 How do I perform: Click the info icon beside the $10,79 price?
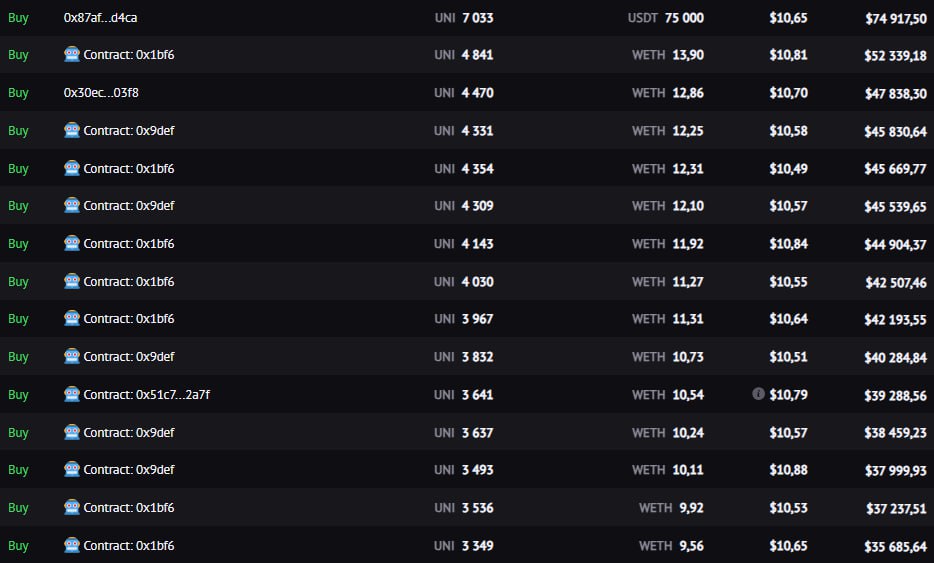758,394
